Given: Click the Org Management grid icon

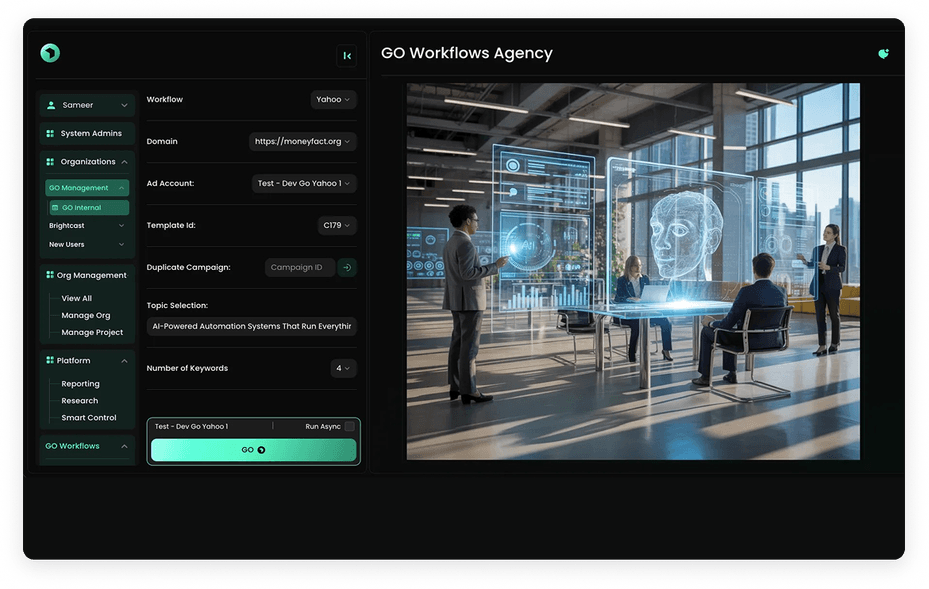Looking at the screenshot, I should (49, 275).
